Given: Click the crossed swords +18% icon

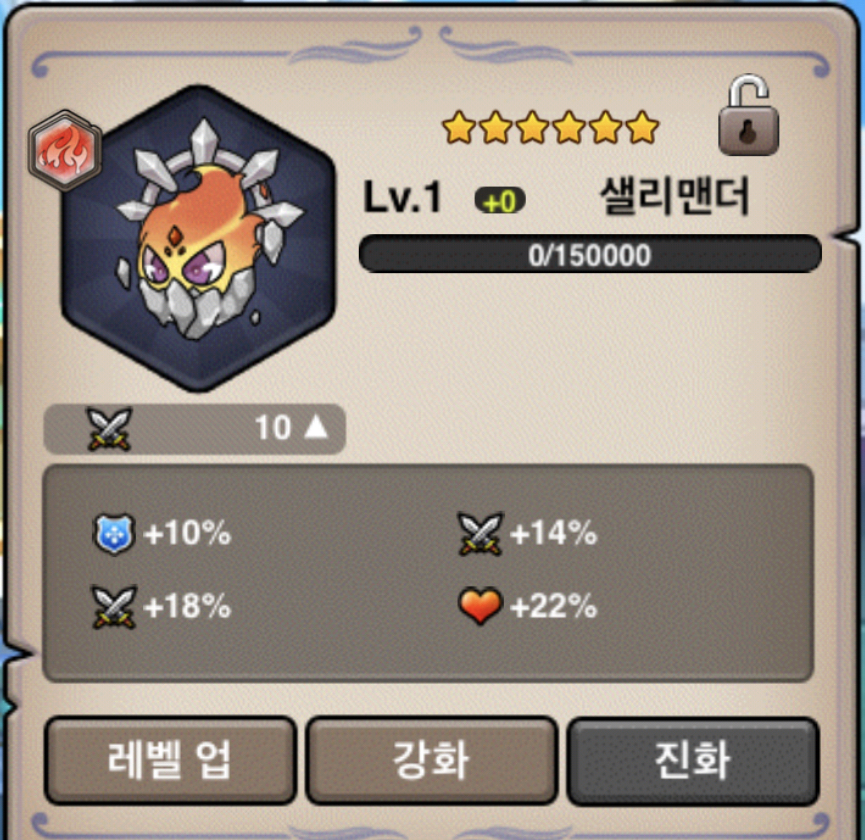Looking at the screenshot, I should (114, 607).
